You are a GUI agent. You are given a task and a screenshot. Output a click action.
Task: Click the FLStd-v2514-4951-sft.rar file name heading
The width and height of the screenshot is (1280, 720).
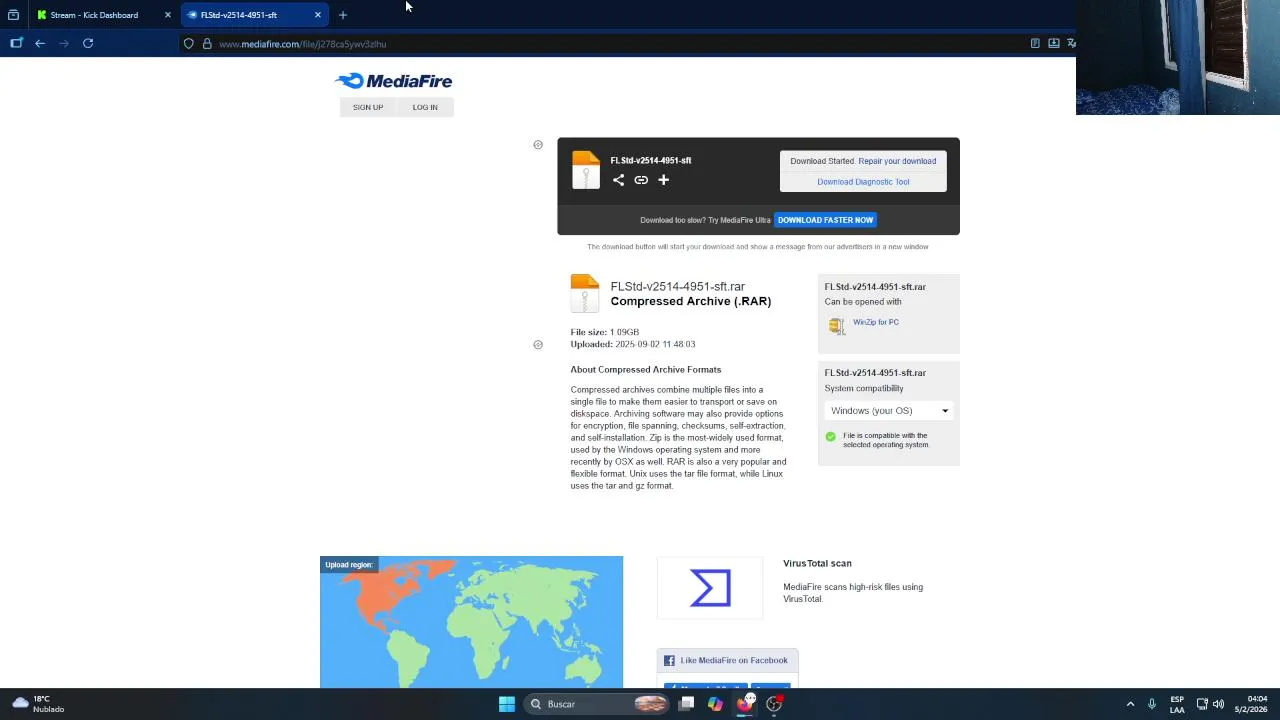[677, 286]
